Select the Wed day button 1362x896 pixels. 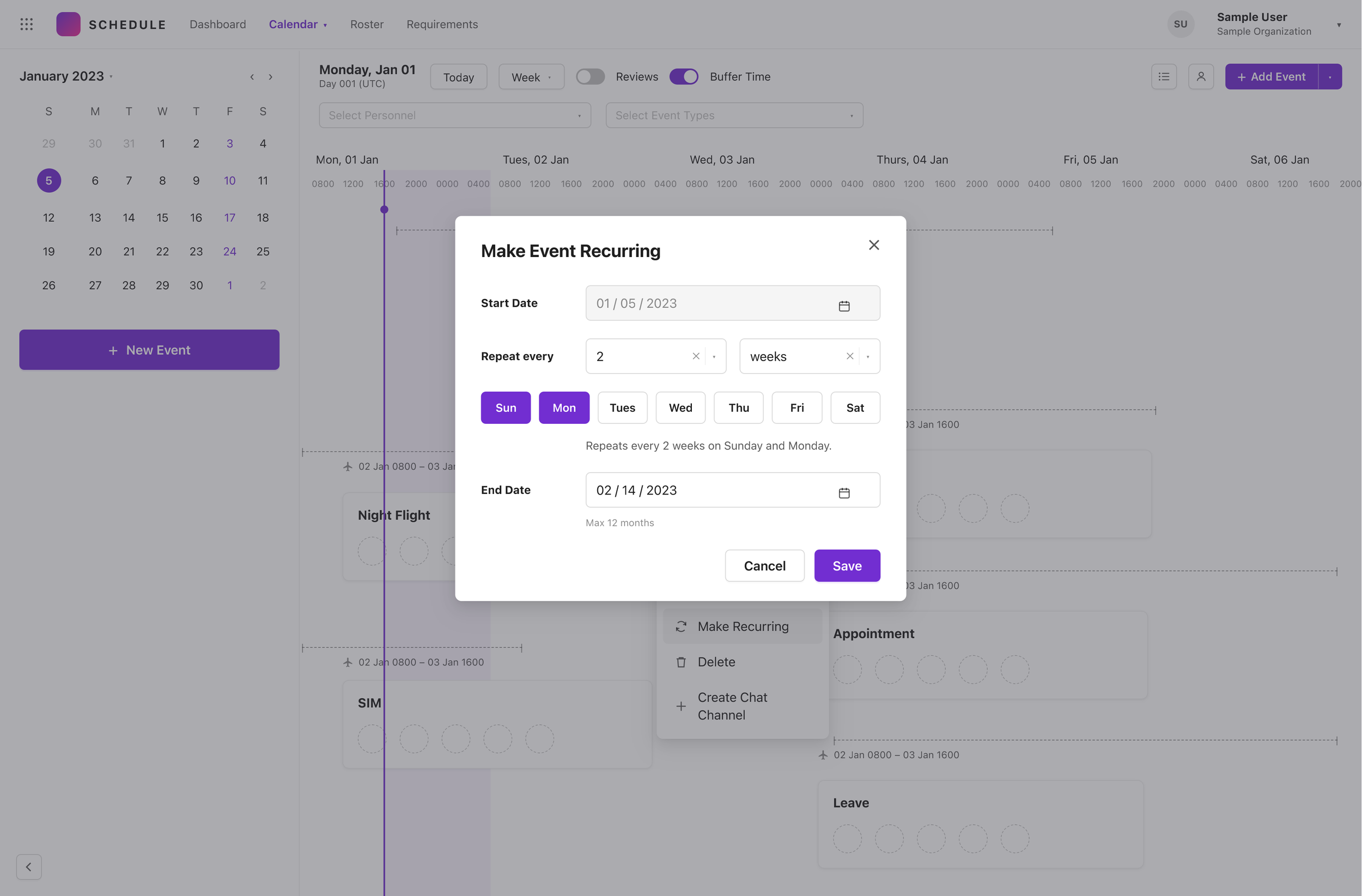(x=680, y=407)
